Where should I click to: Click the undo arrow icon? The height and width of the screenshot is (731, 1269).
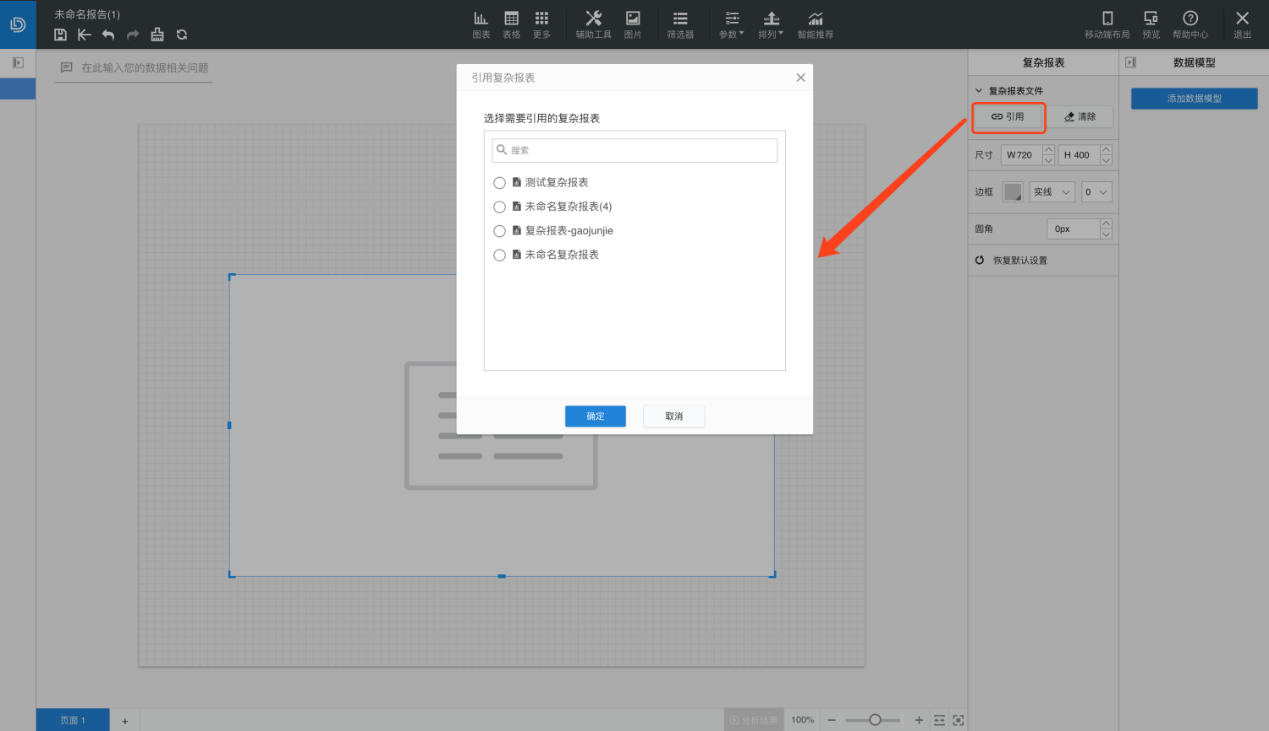pos(108,35)
